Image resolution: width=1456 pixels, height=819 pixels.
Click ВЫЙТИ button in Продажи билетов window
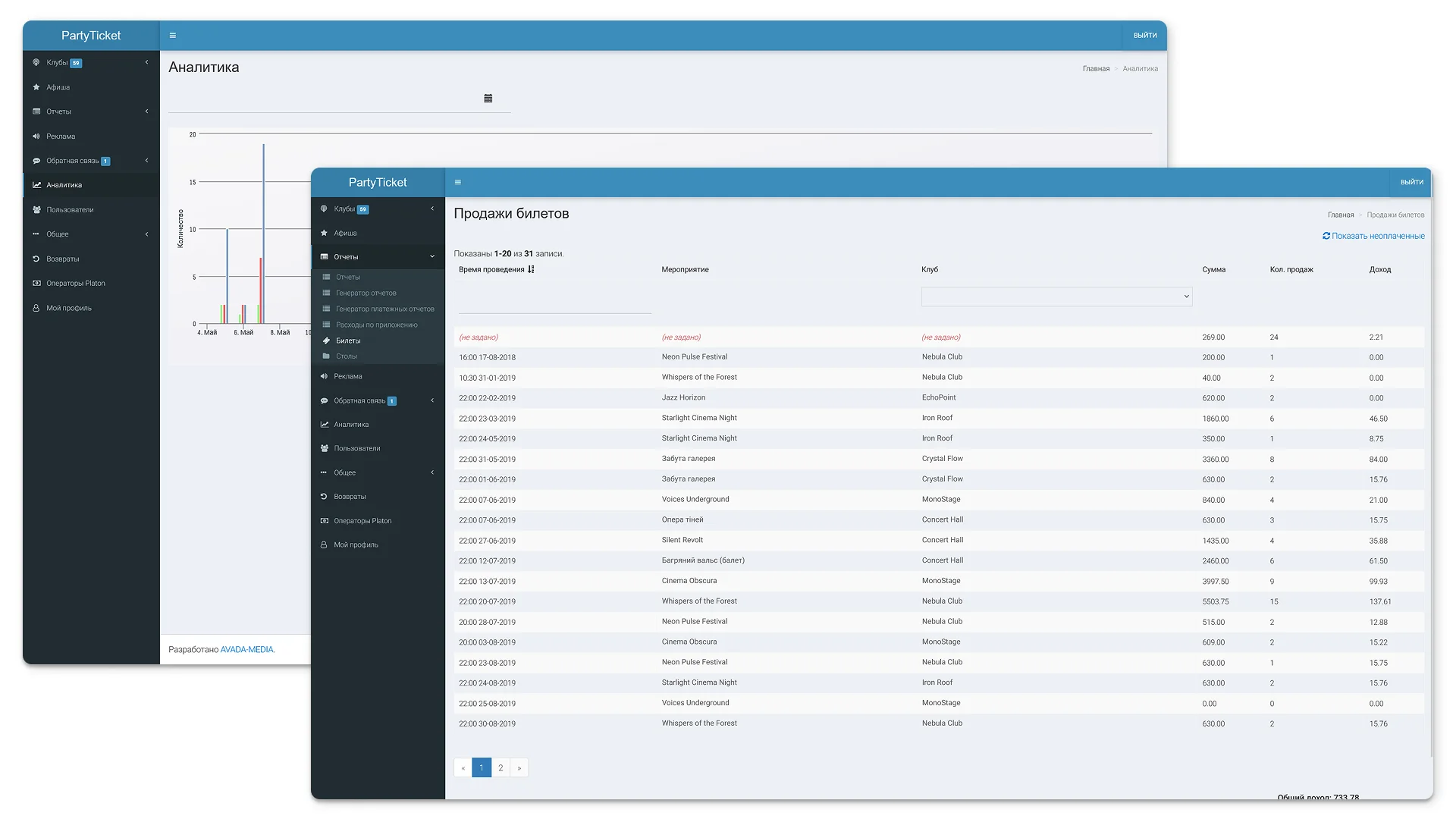tap(1412, 182)
